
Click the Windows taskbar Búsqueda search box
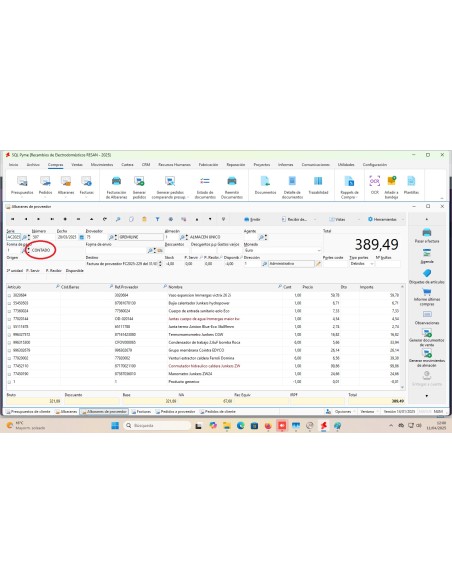click(157, 425)
